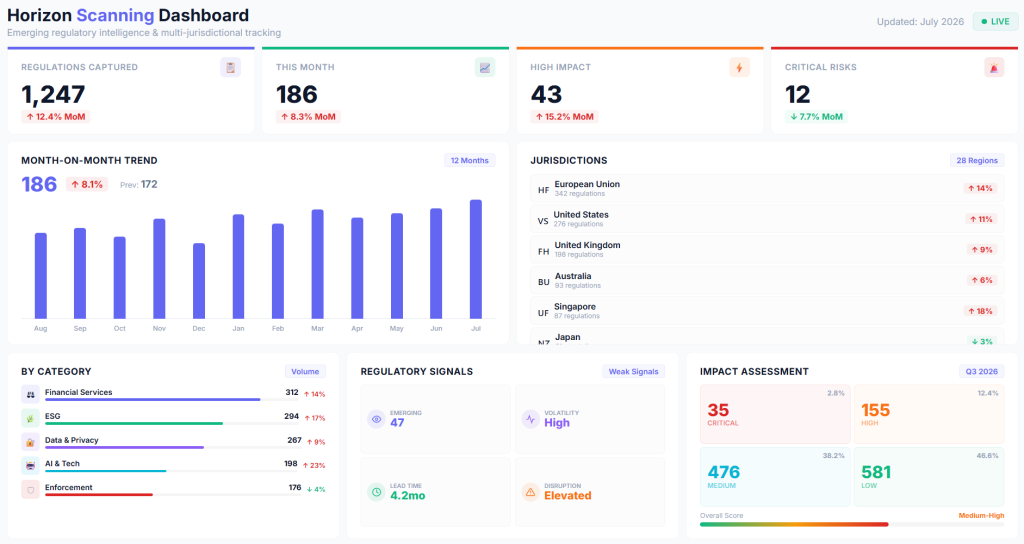Click the 7.7% MoM decrease badge

(816, 117)
